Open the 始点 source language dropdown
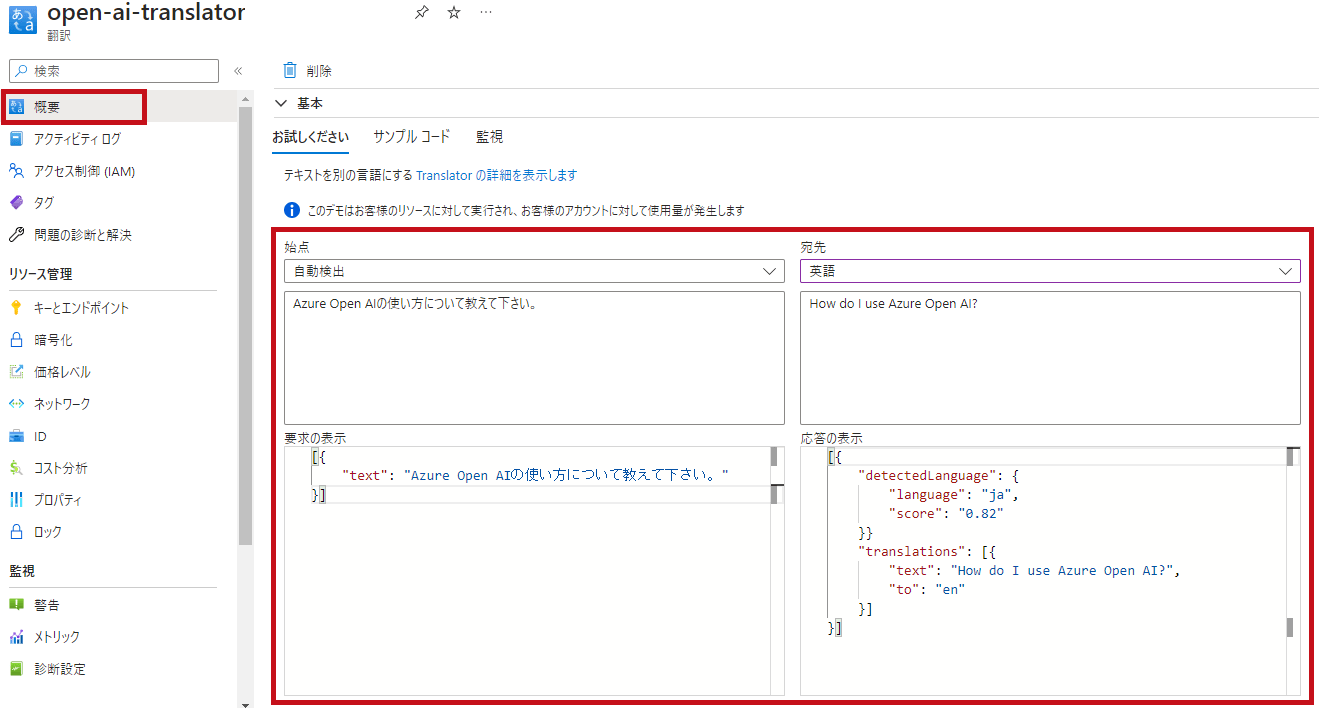 click(x=534, y=271)
